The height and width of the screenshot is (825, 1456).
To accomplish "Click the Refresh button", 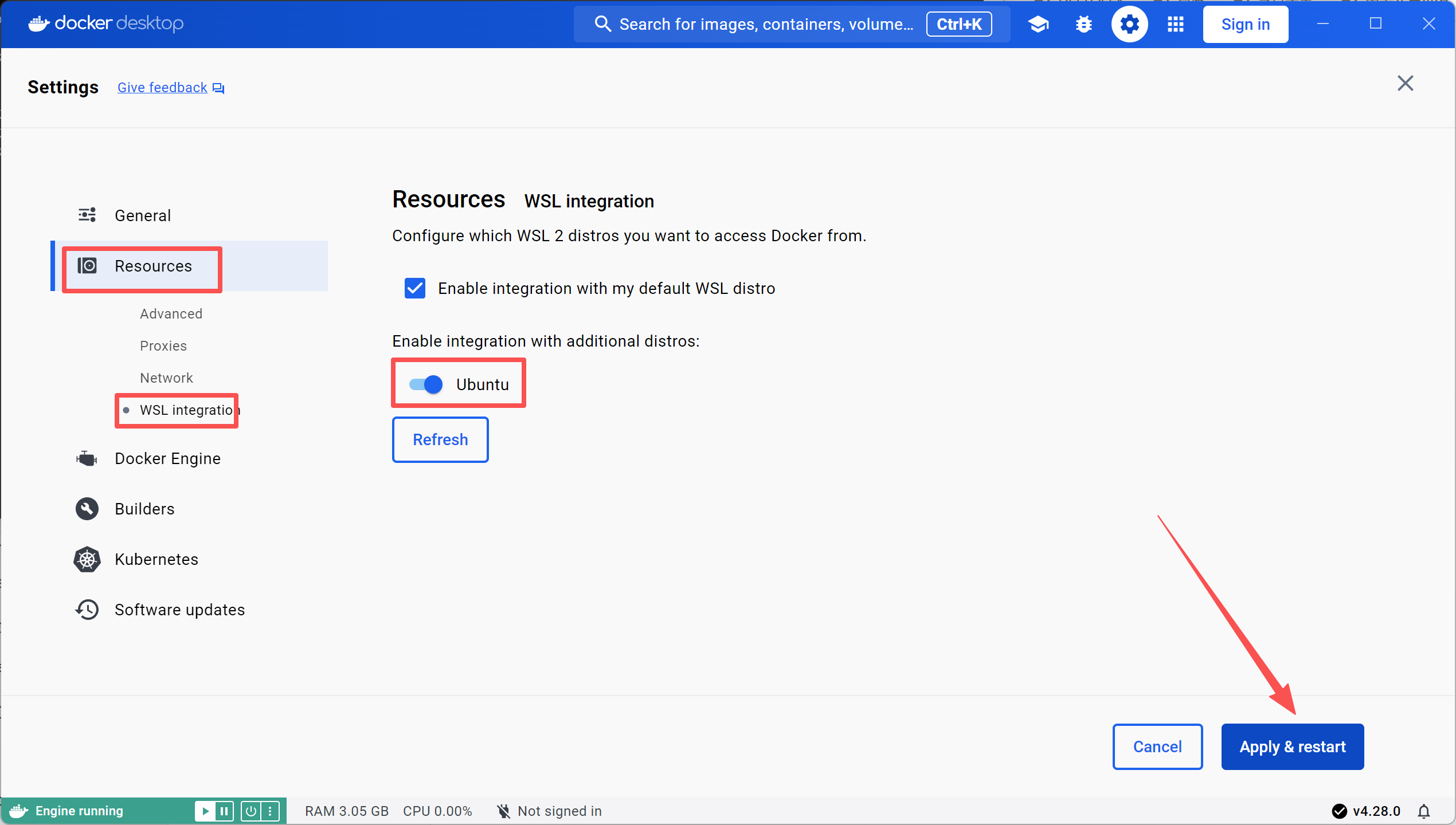I will [440, 439].
